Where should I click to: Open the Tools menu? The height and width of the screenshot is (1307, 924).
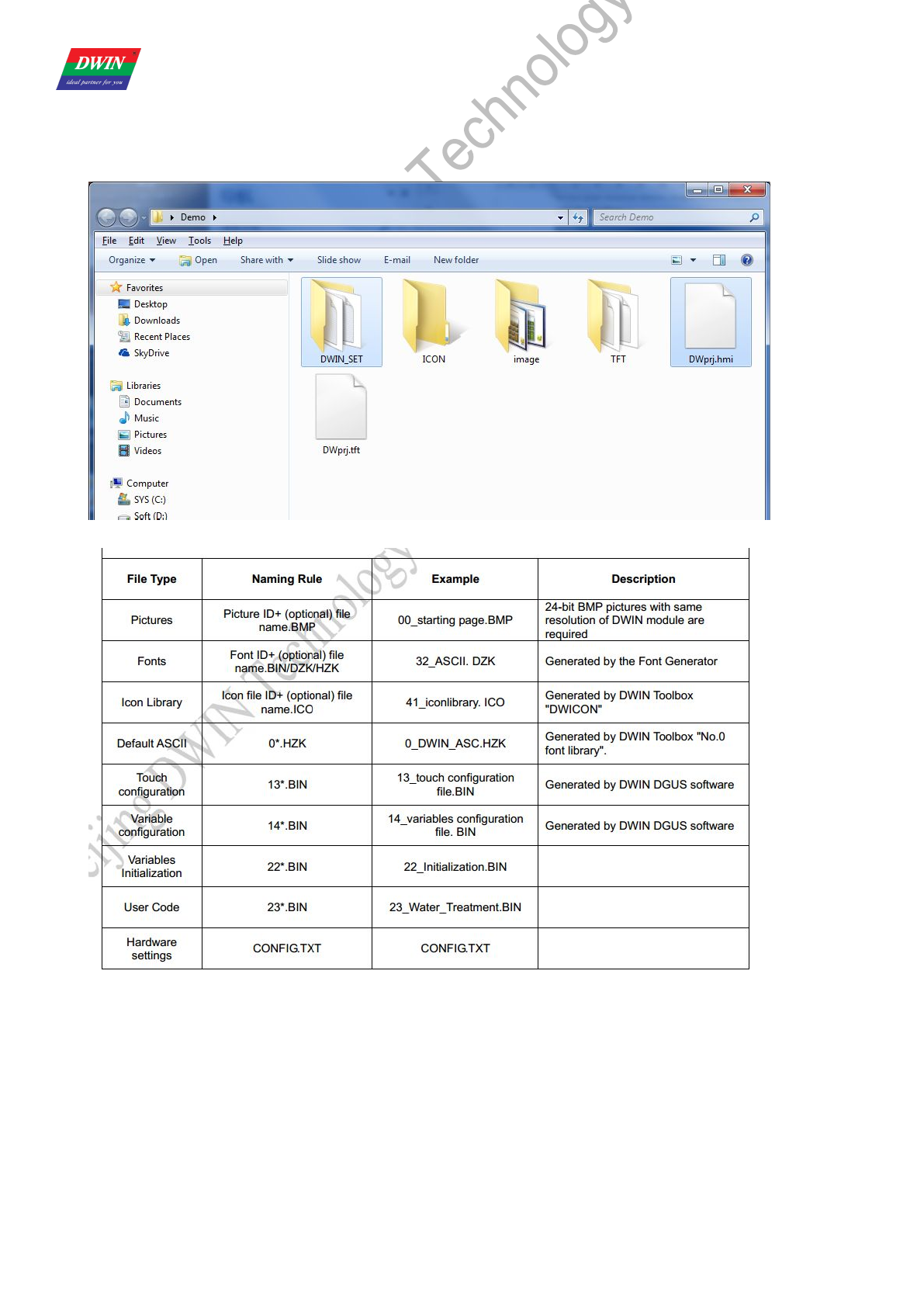[199, 241]
